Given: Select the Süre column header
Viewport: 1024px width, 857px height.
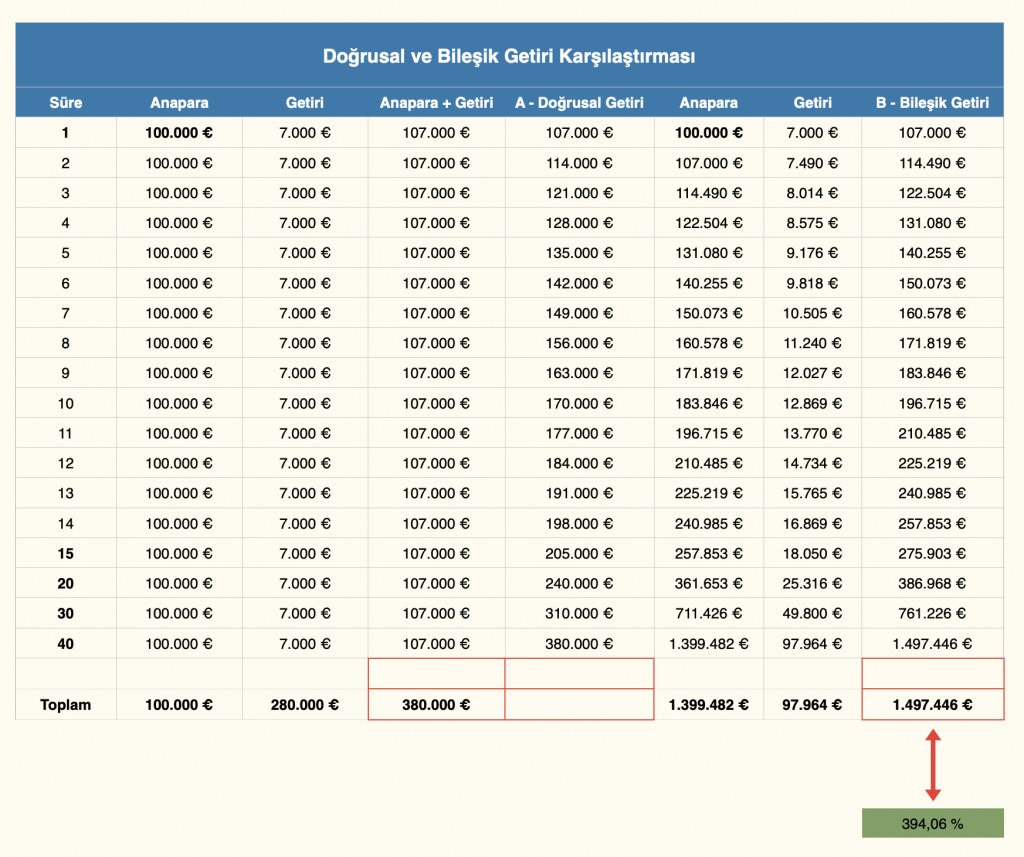Looking at the screenshot, I should coord(66,102).
